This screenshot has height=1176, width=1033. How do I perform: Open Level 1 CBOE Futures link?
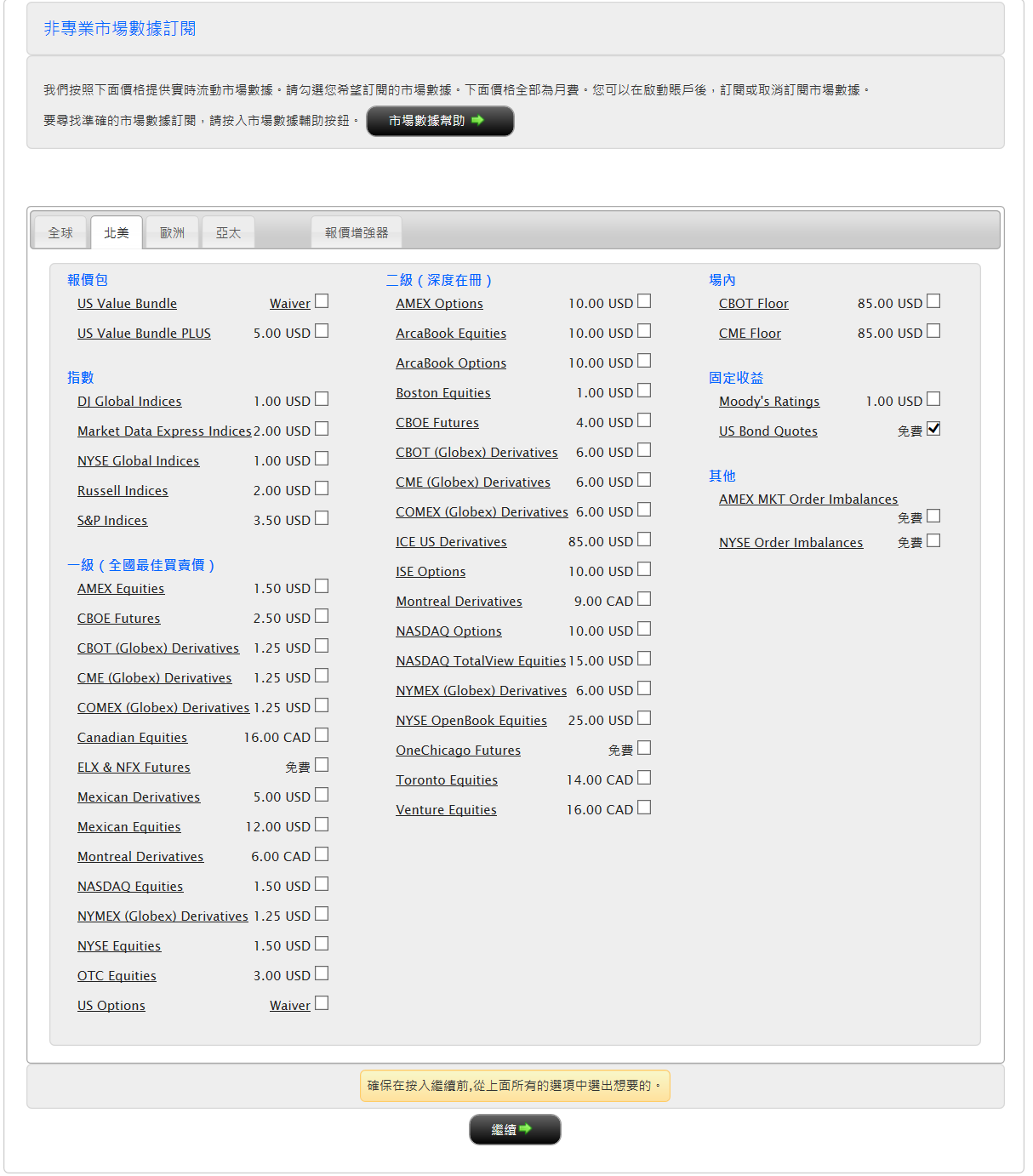(118, 619)
